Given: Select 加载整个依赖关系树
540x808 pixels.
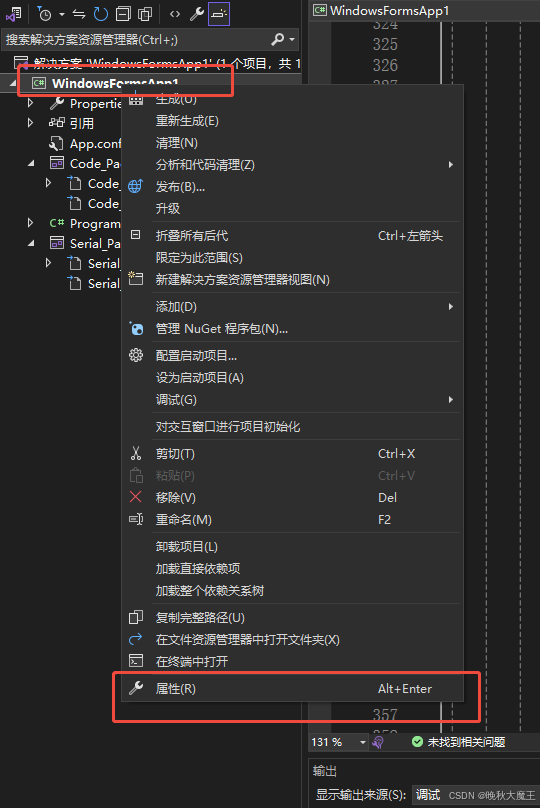Looking at the screenshot, I should (292, 591).
